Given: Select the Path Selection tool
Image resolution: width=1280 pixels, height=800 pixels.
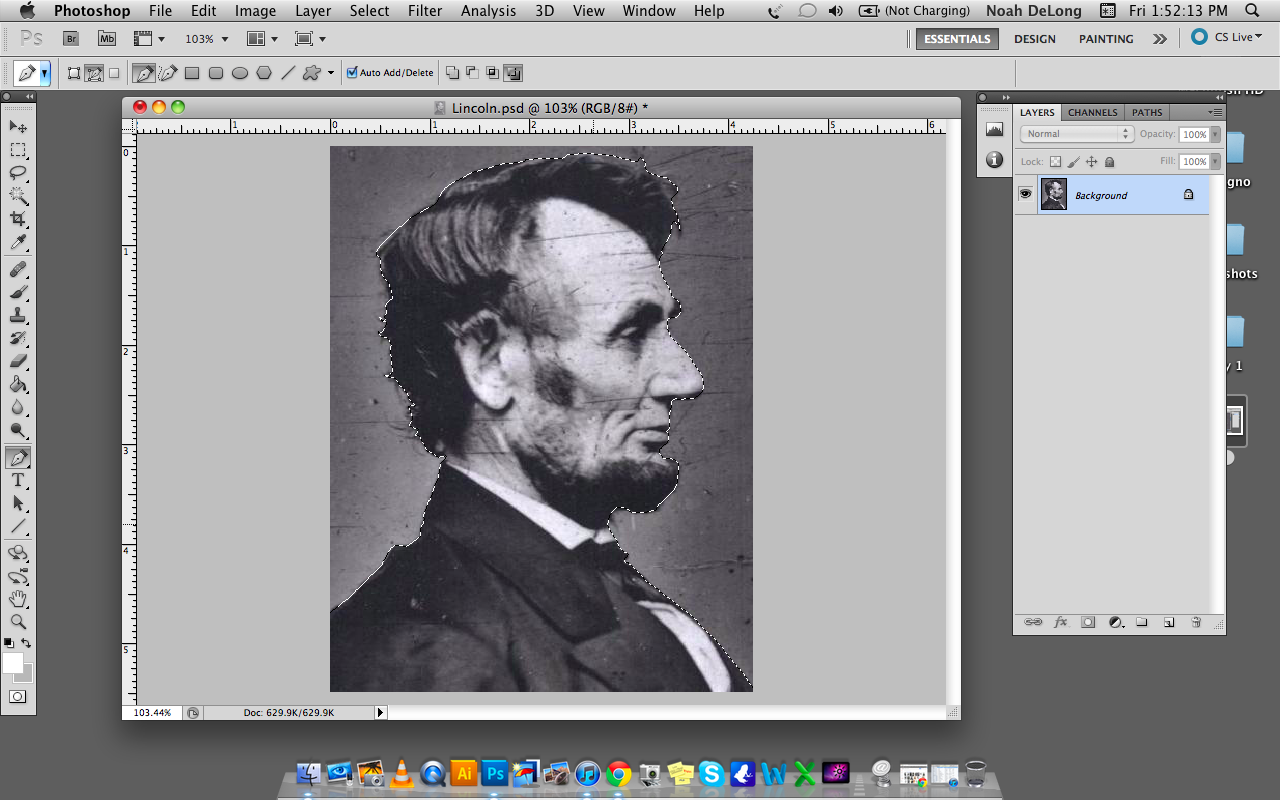Looking at the screenshot, I should 18,504.
